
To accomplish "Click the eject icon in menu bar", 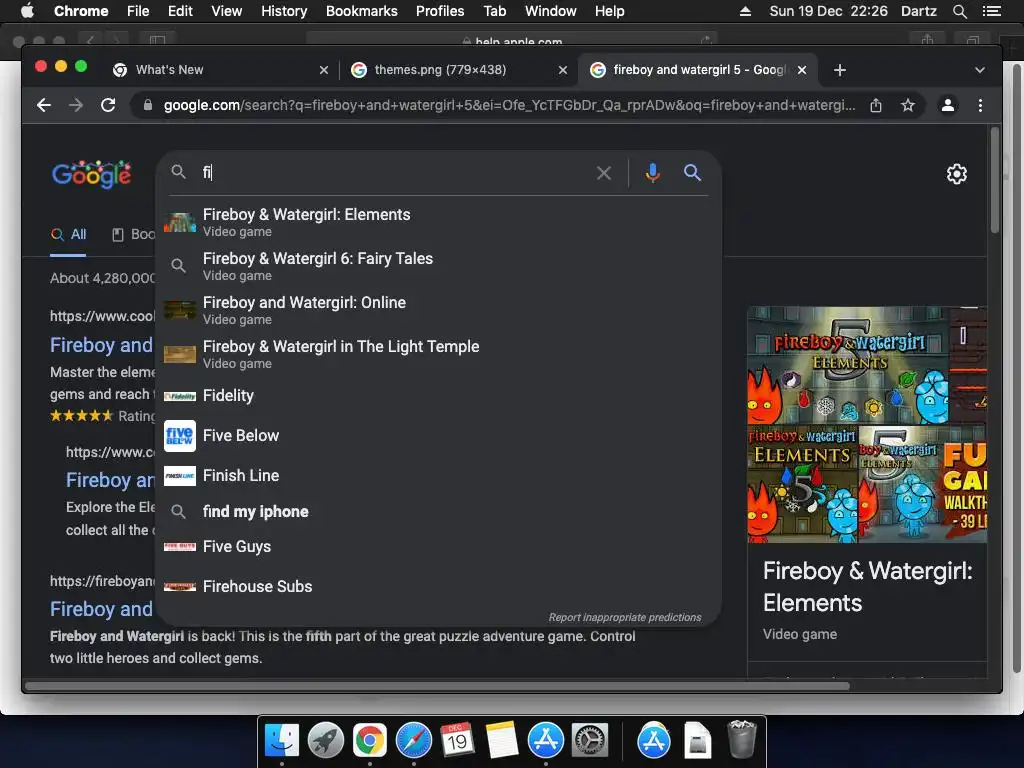I will (x=744, y=11).
